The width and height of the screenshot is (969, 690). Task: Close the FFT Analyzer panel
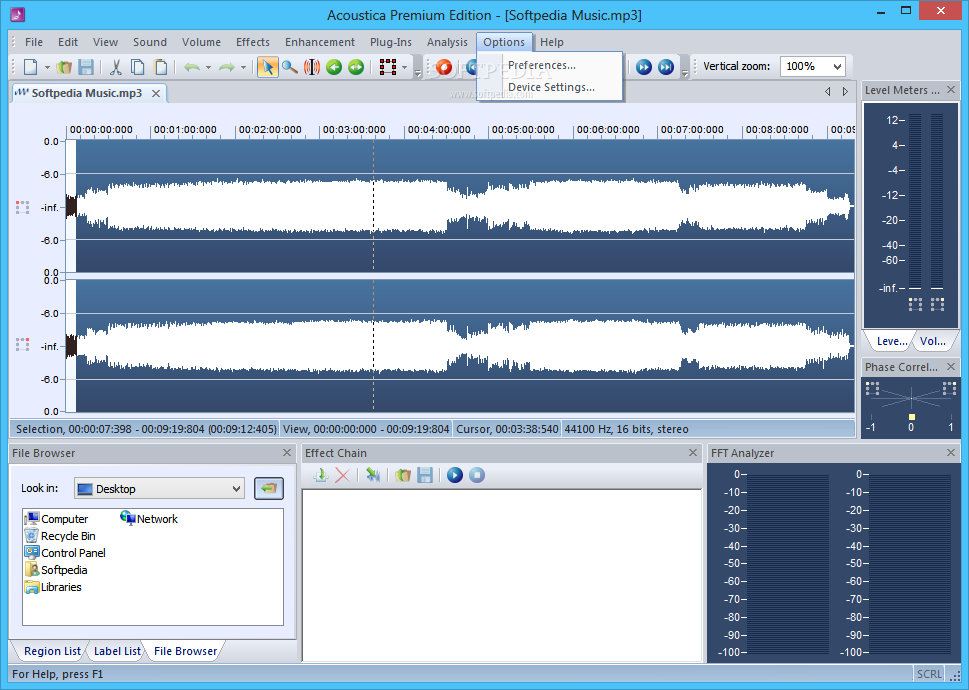tap(951, 453)
